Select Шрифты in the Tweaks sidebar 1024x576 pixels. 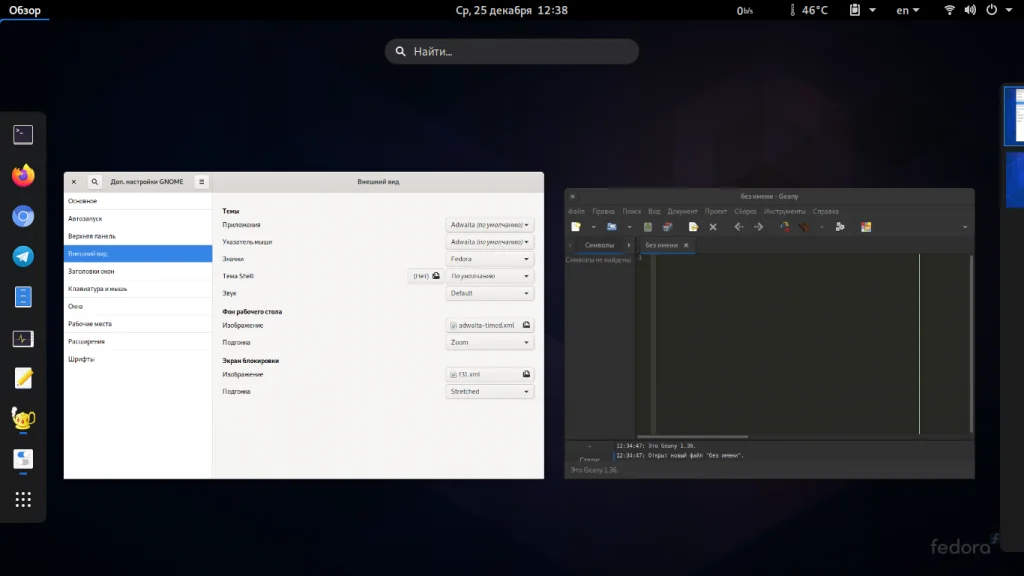click(x=82, y=359)
